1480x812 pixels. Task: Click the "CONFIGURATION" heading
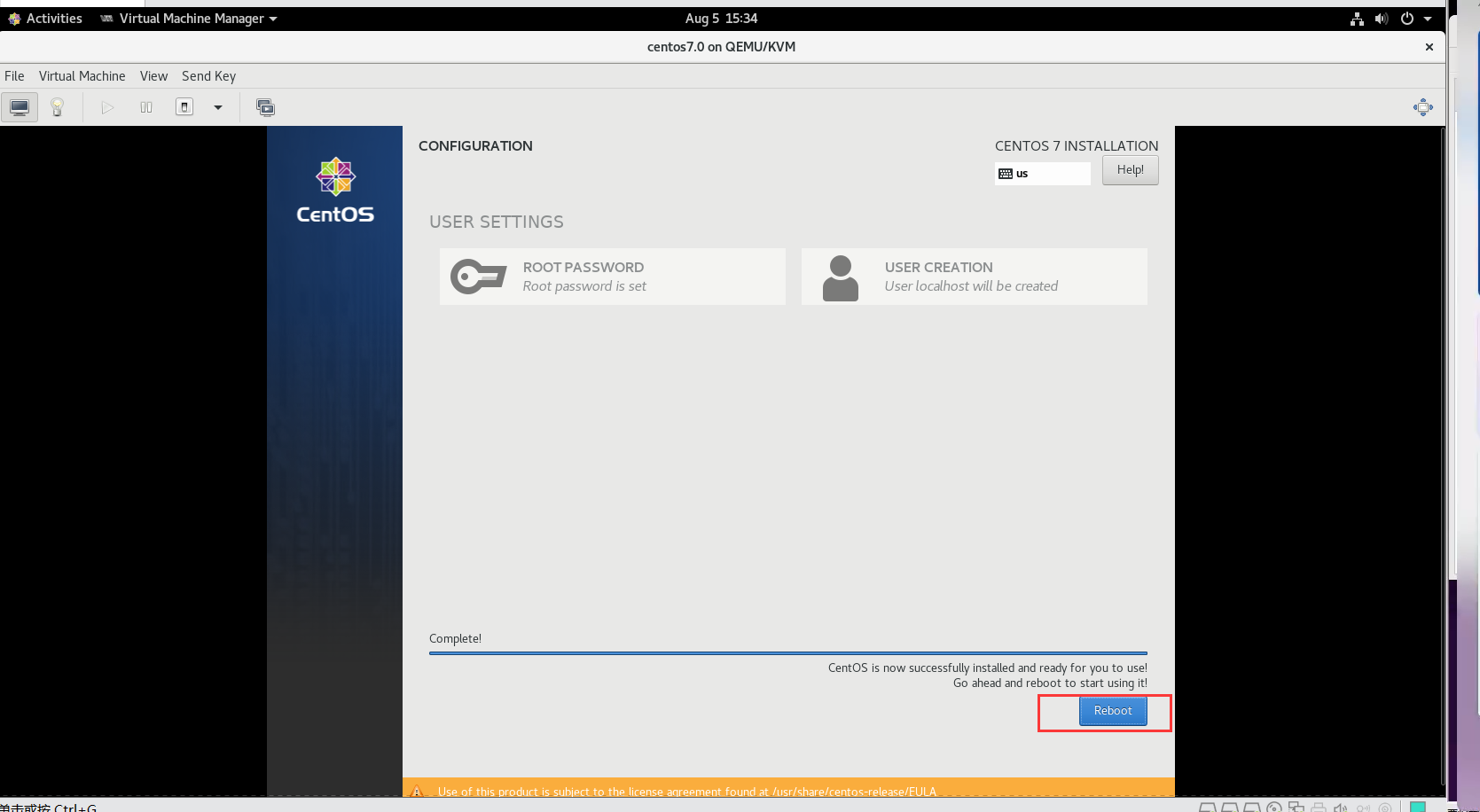click(x=476, y=146)
